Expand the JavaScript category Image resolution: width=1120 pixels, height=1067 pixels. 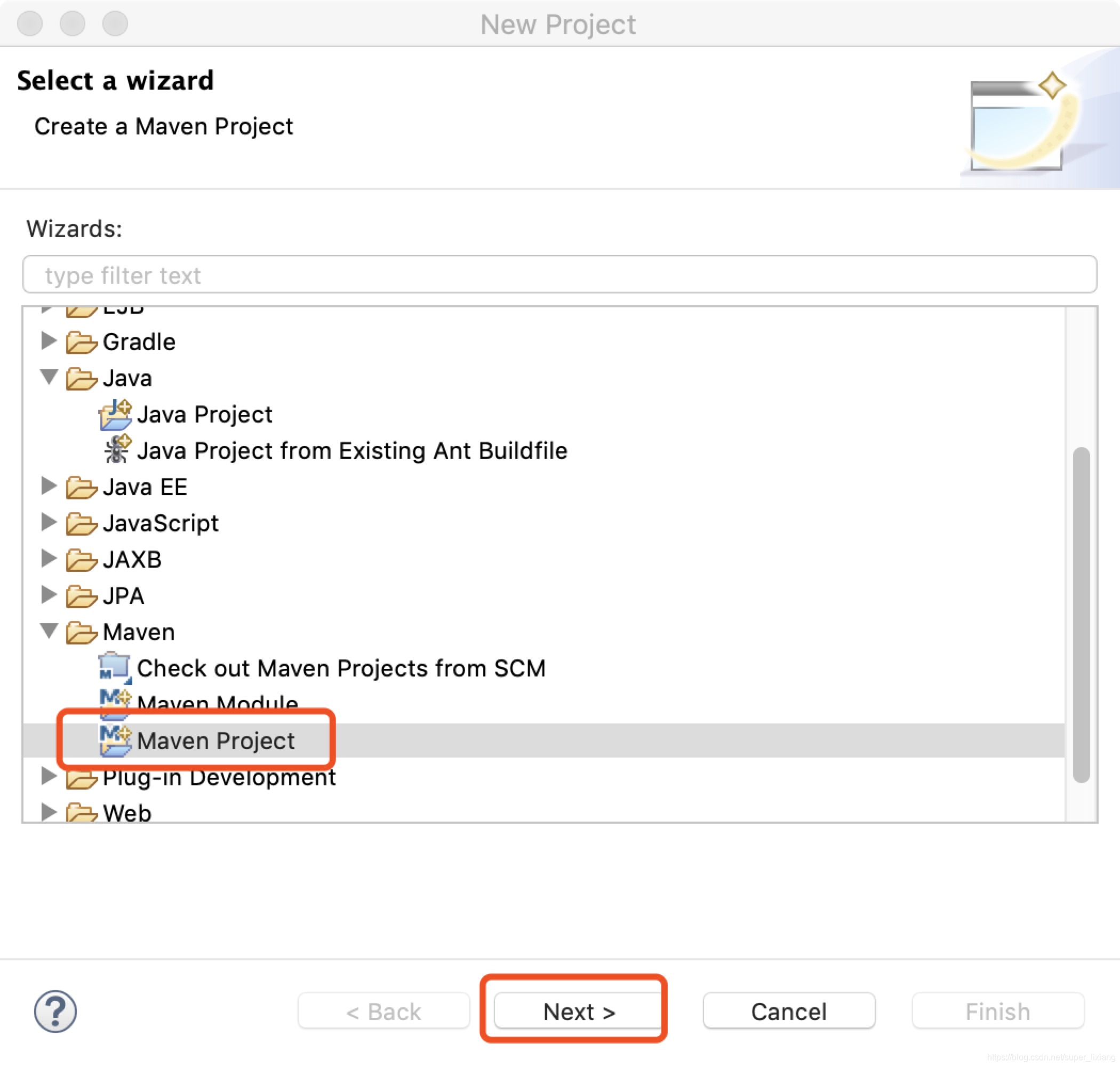click(x=50, y=522)
